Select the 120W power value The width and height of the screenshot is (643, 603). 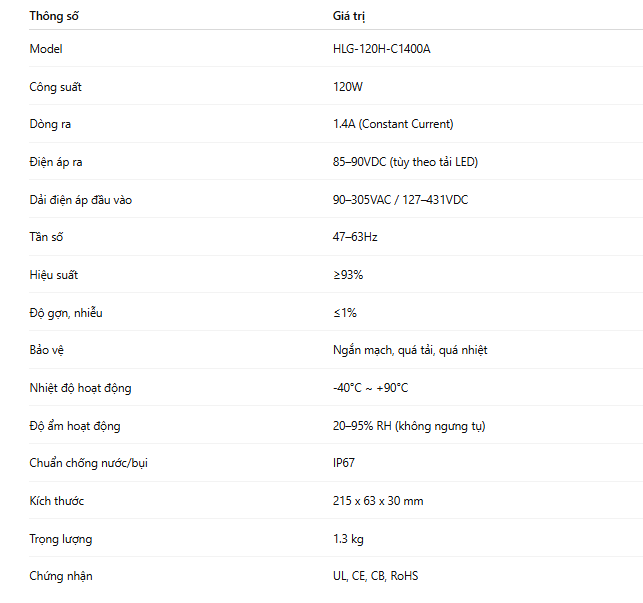pyautogui.click(x=348, y=87)
